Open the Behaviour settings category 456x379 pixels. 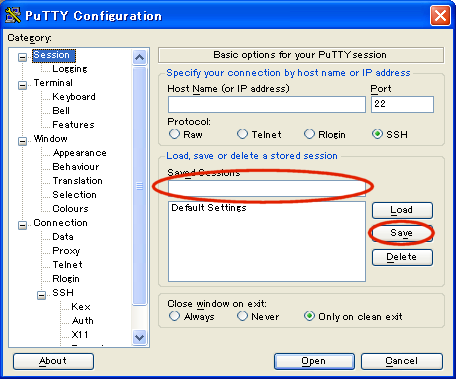click(76, 167)
